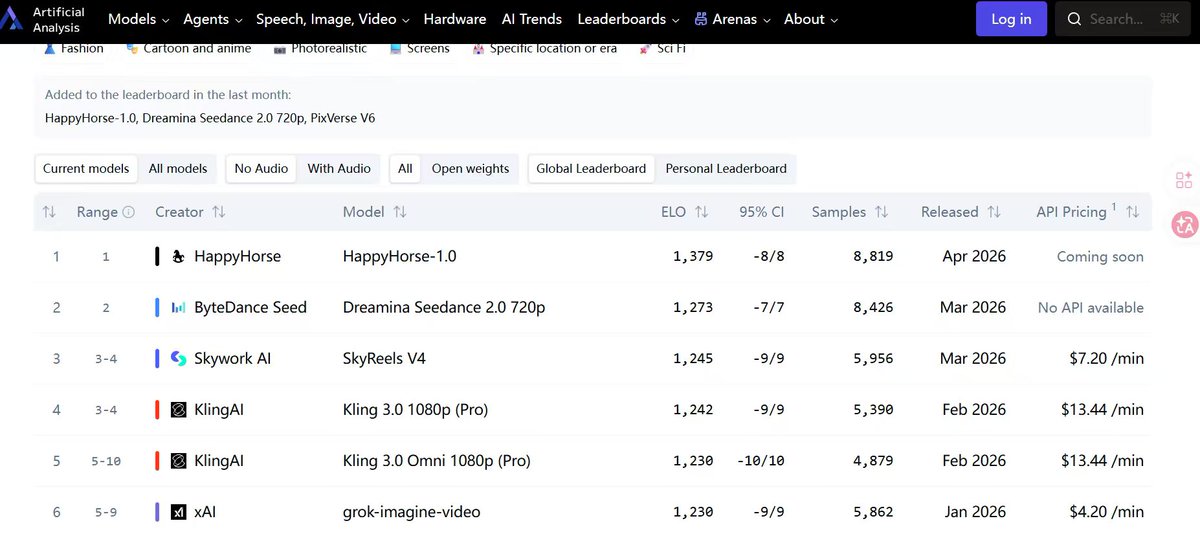1200x534 pixels.
Task: Select the Sci Fi category tag
Action: click(663, 48)
